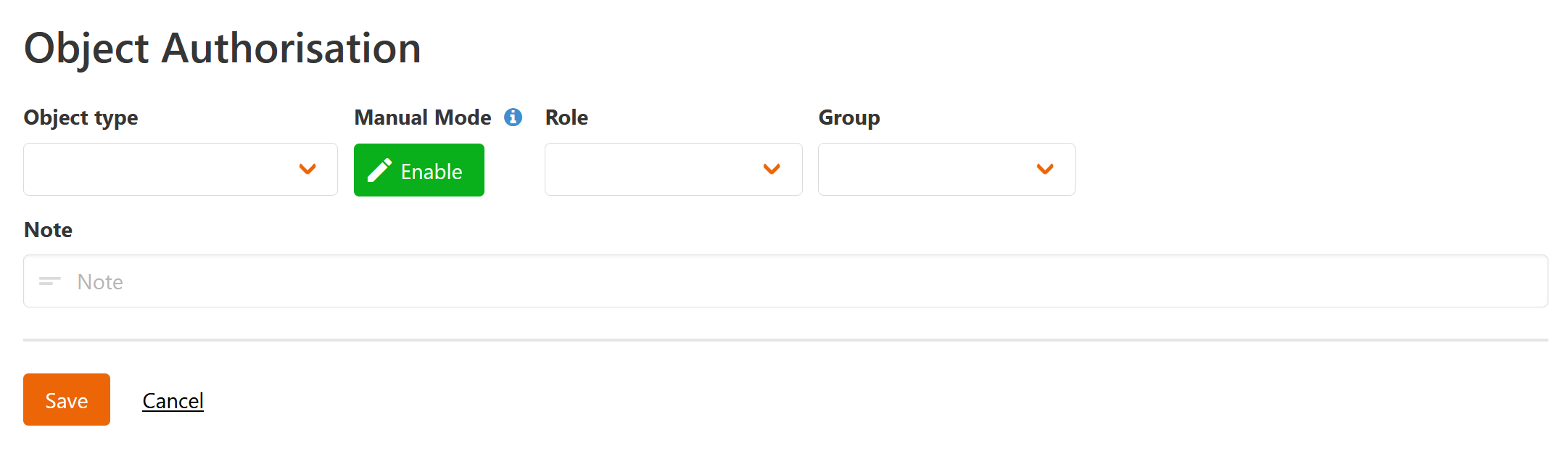Click the Manual Mode info icon
Screen dimensions: 1568x451
coord(513,117)
